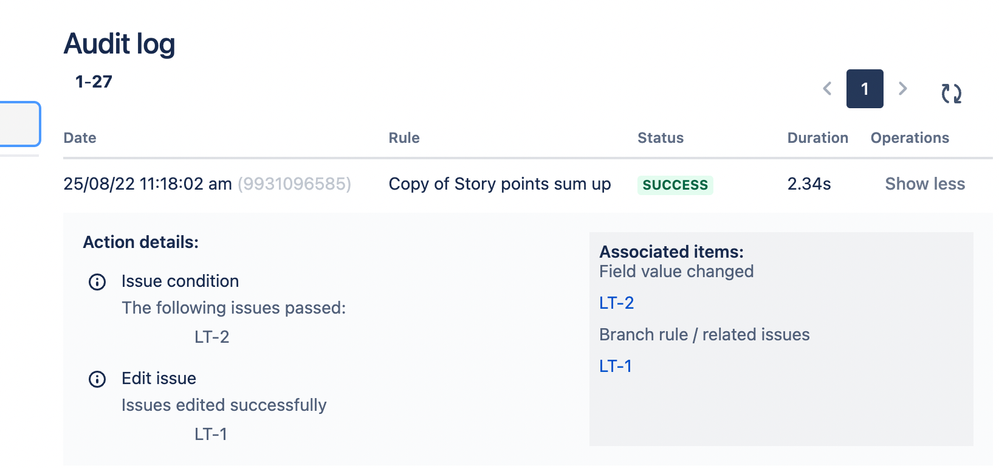
Task: Select page 1 in pagination
Action: click(865, 89)
